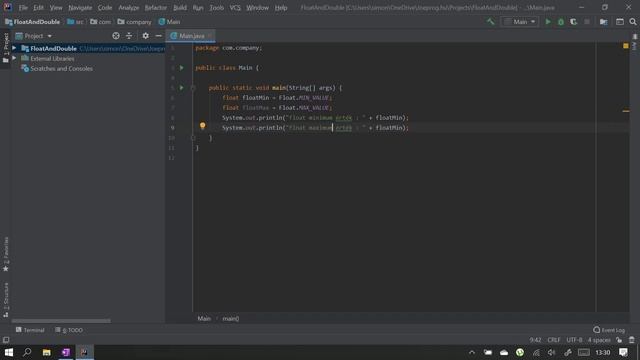Click the warning stripe mark on the right scrollbar
Image resolution: width=640 pixels, height=360 pixels.
point(626,111)
